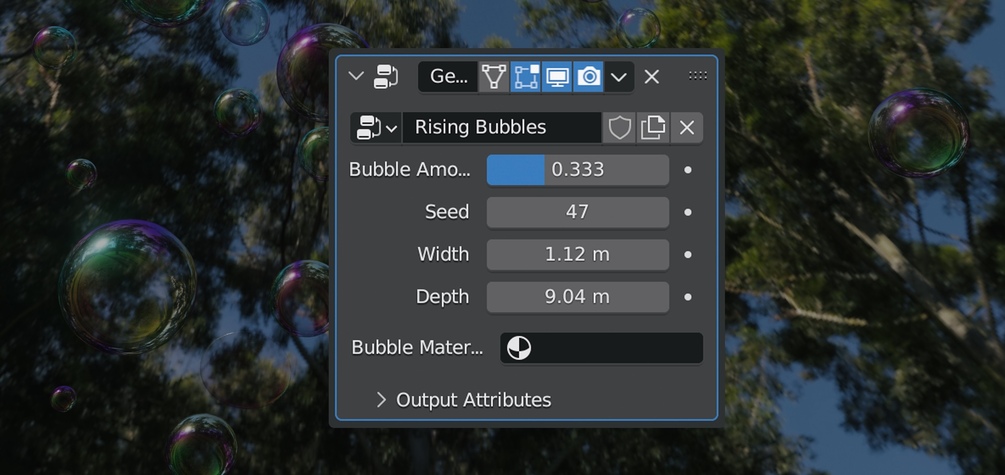Toggle fake user shield icon

pyautogui.click(x=620, y=128)
